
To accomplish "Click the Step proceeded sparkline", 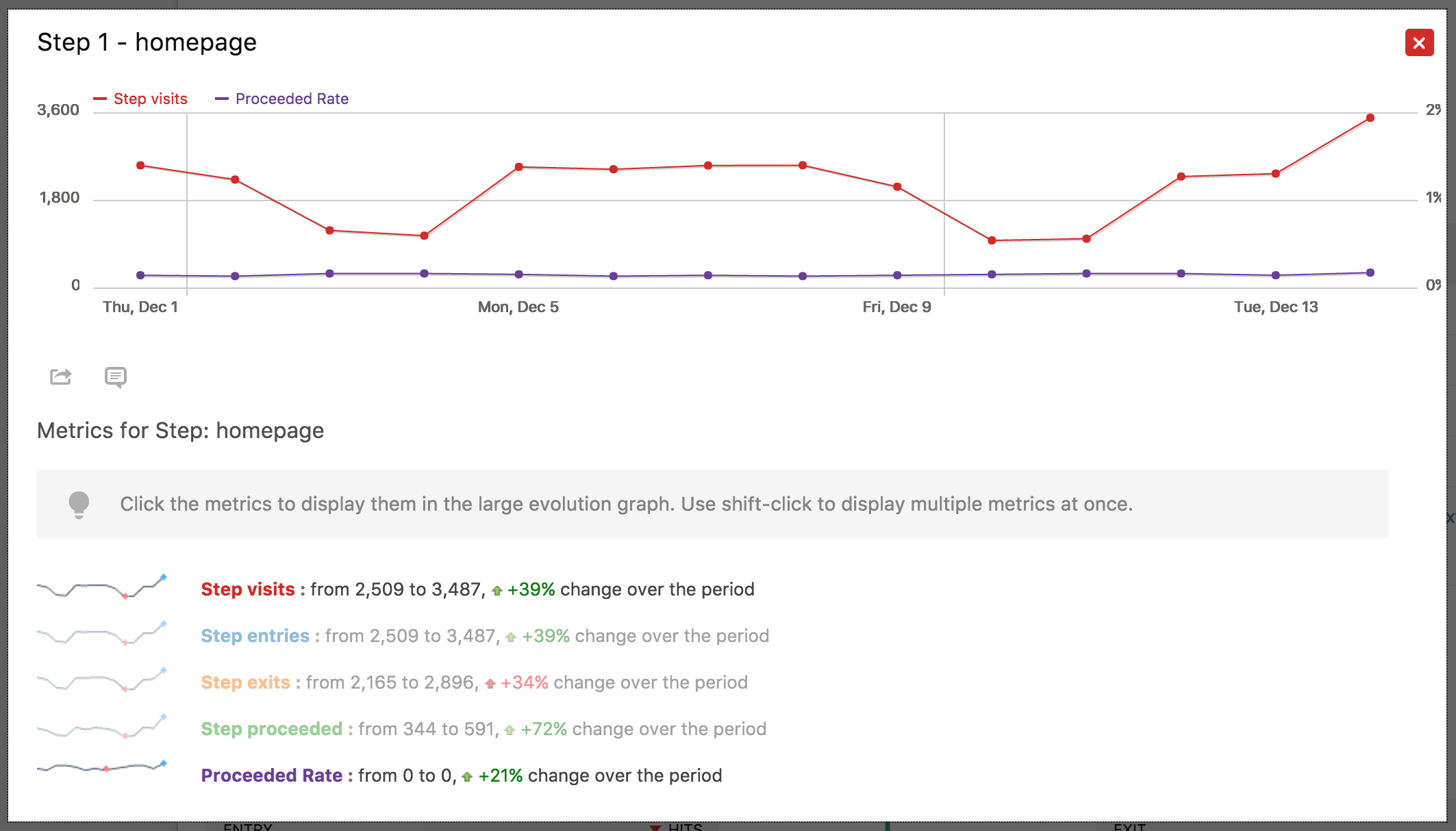I will click(102, 728).
